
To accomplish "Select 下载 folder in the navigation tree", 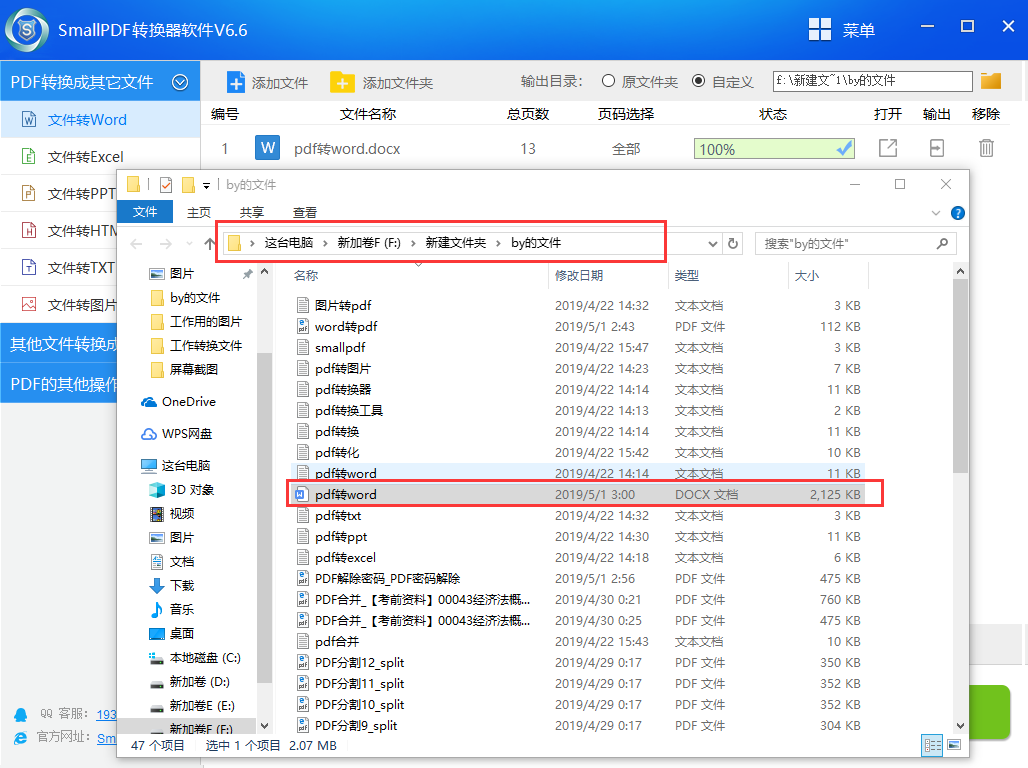I will click(x=172, y=585).
